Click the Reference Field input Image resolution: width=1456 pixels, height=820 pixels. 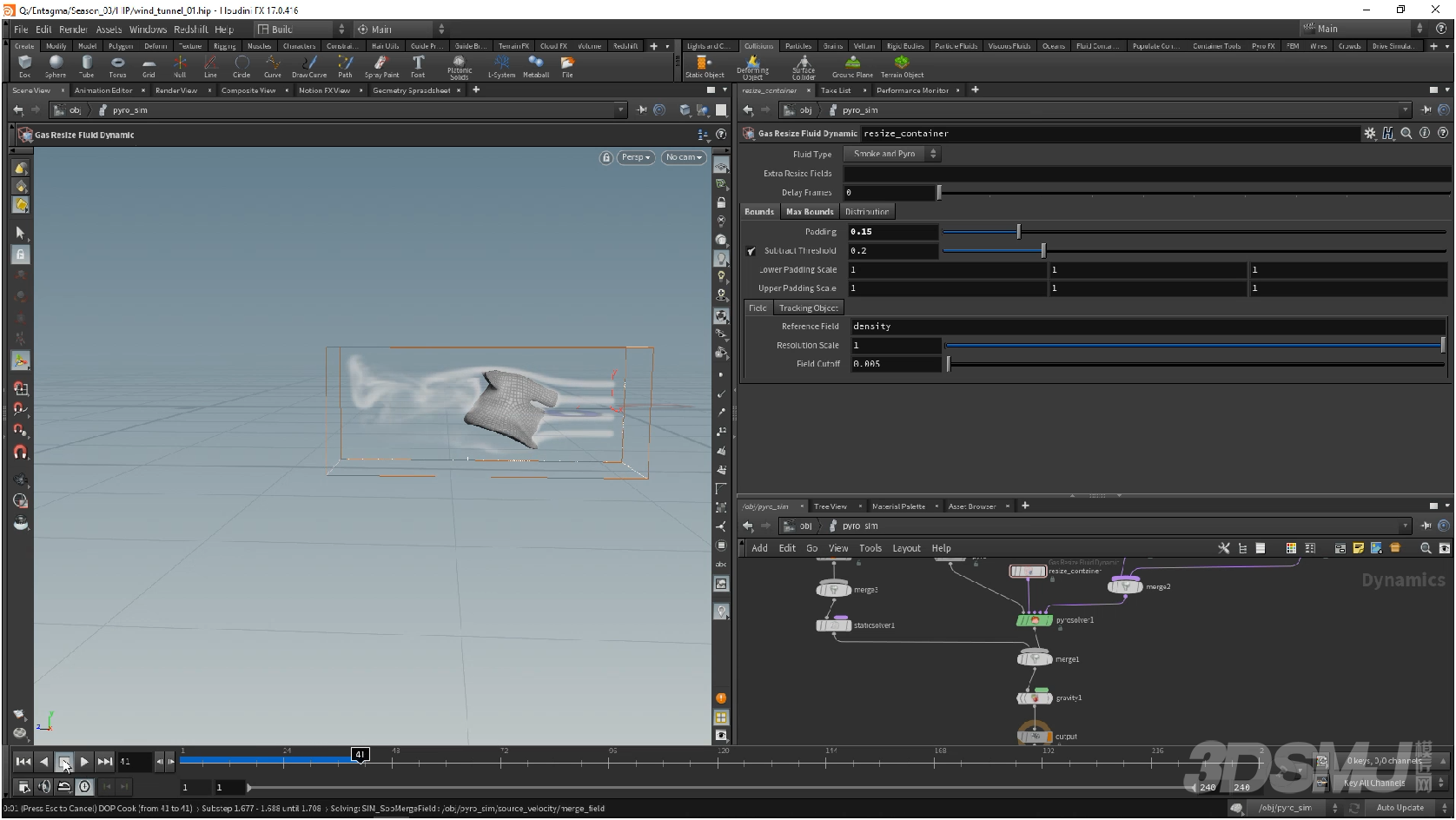[x=1147, y=327]
